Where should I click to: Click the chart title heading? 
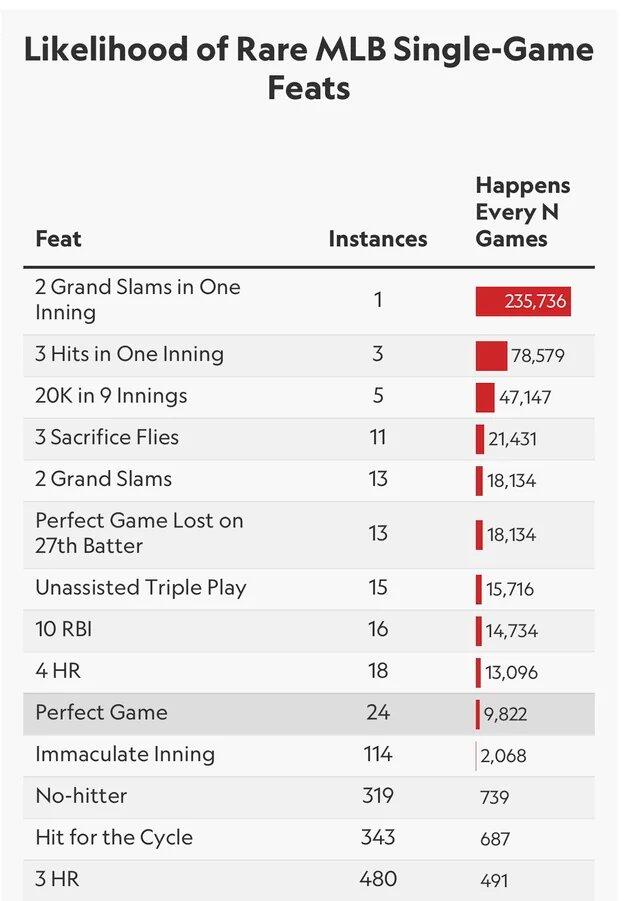coord(309,68)
